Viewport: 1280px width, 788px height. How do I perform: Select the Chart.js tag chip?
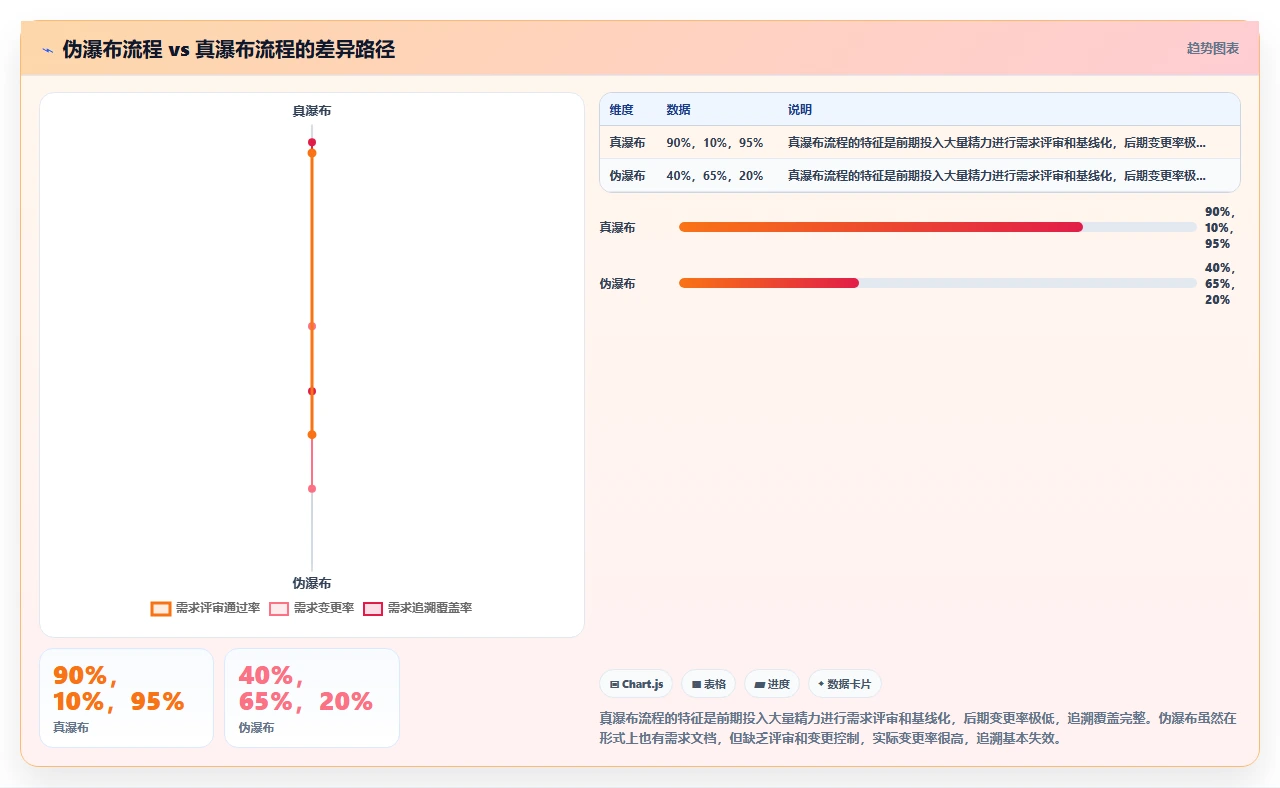coord(636,684)
